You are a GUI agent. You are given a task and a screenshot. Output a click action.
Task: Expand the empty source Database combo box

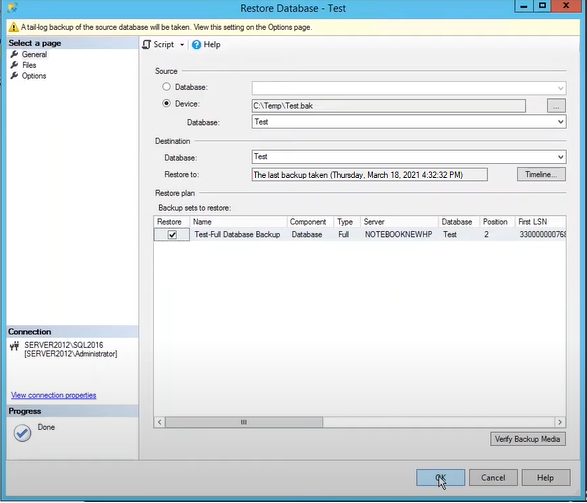click(560, 88)
